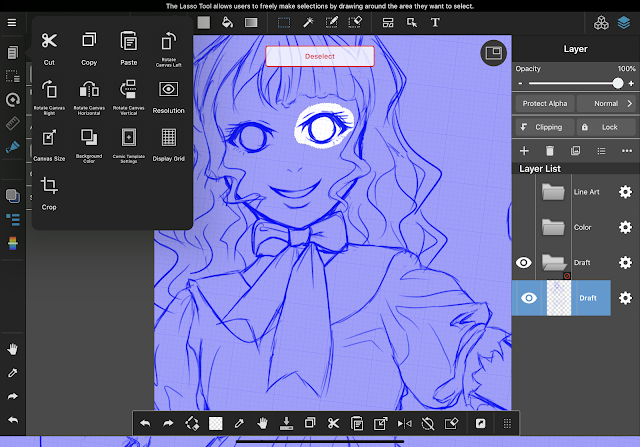Viewport: 640px width, 447px height.
Task: Pick the Magic Wand tool
Action: click(308, 22)
